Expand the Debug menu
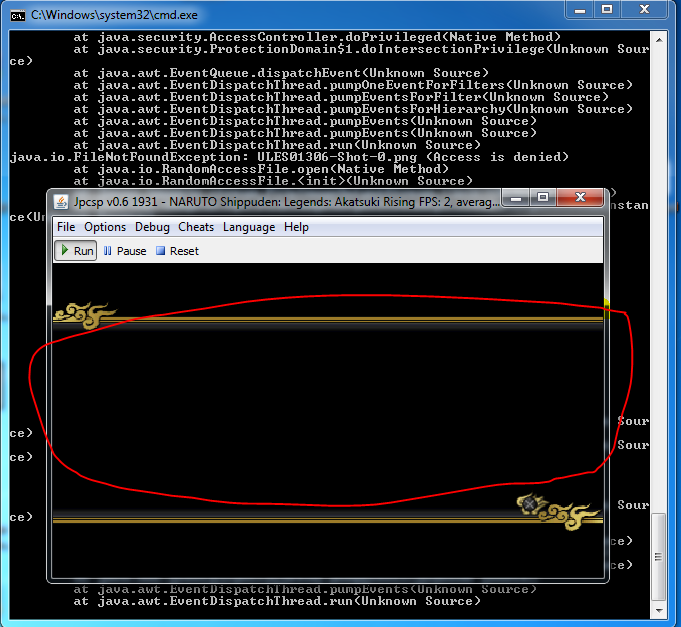The height and width of the screenshot is (627, 681). 152,227
